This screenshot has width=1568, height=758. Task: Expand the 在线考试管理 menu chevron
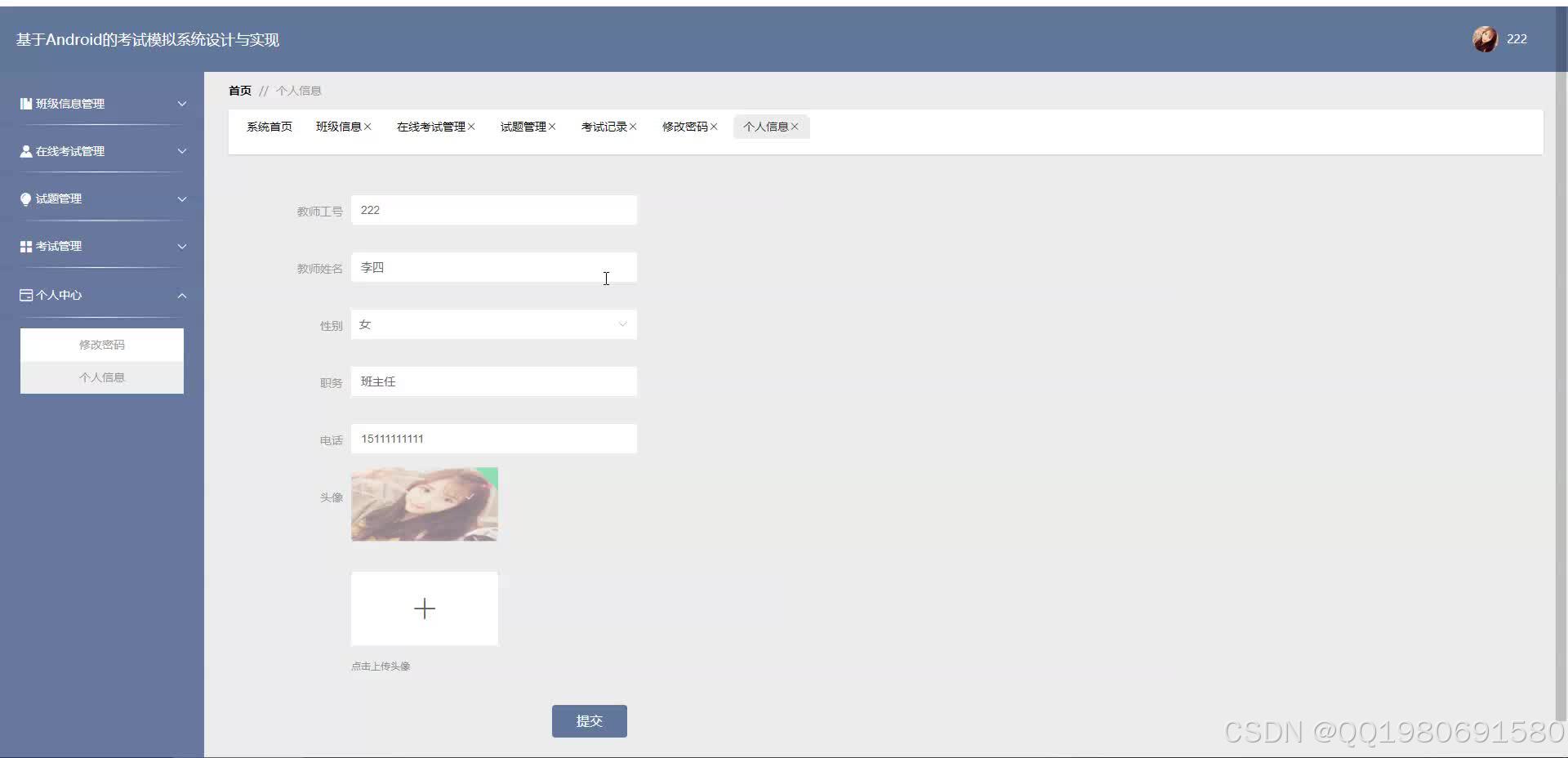click(182, 151)
